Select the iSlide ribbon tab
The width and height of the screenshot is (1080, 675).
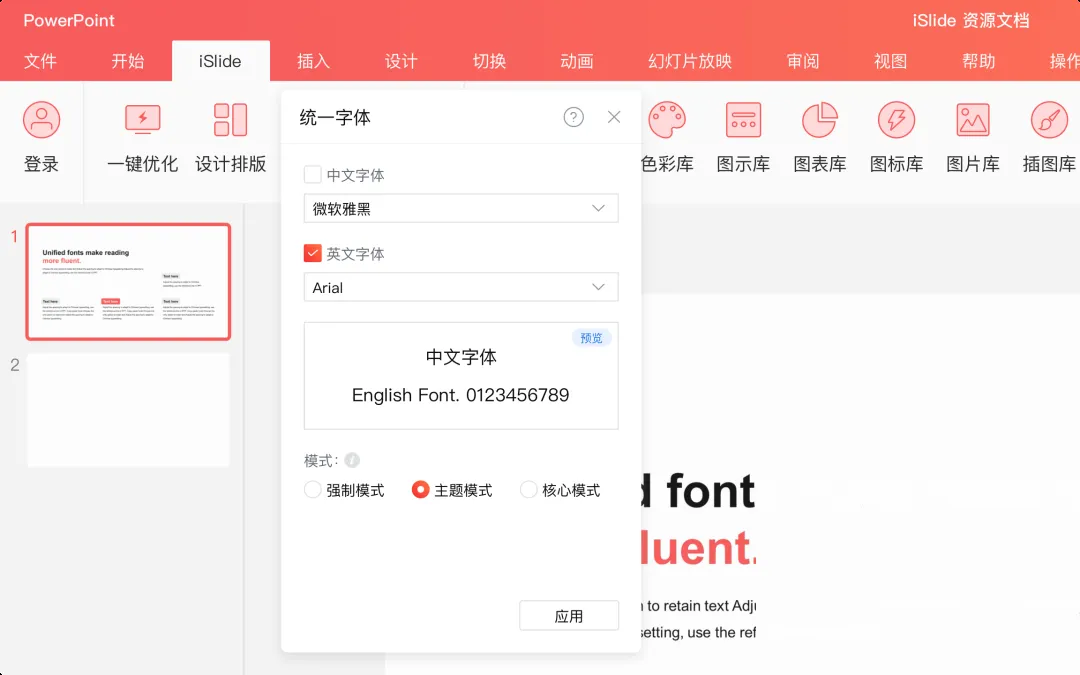click(x=220, y=61)
